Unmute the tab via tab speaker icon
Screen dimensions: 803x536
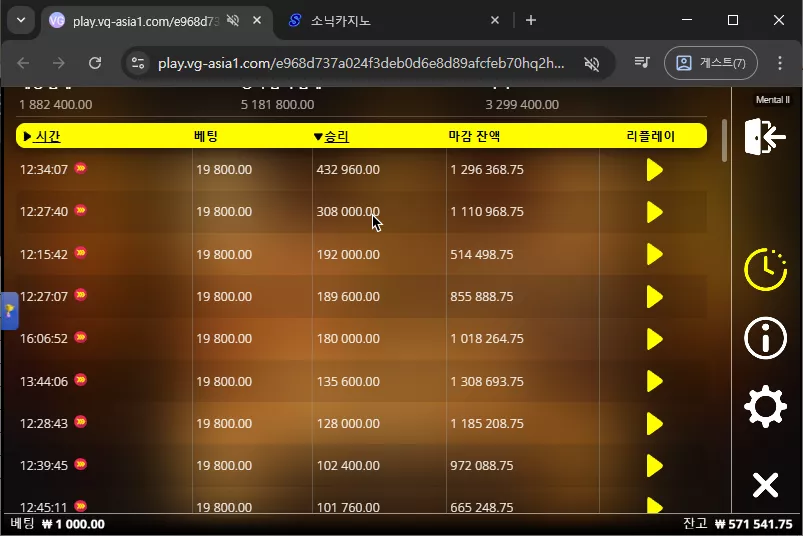(x=233, y=20)
